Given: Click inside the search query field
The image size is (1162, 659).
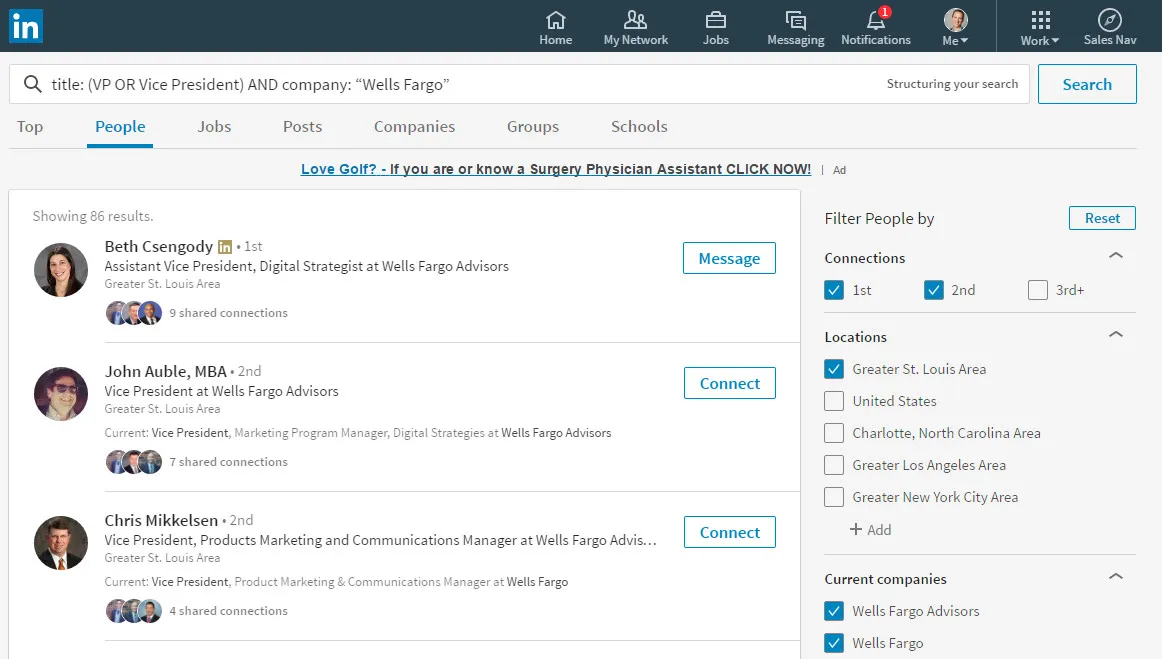Looking at the screenshot, I should [x=450, y=85].
